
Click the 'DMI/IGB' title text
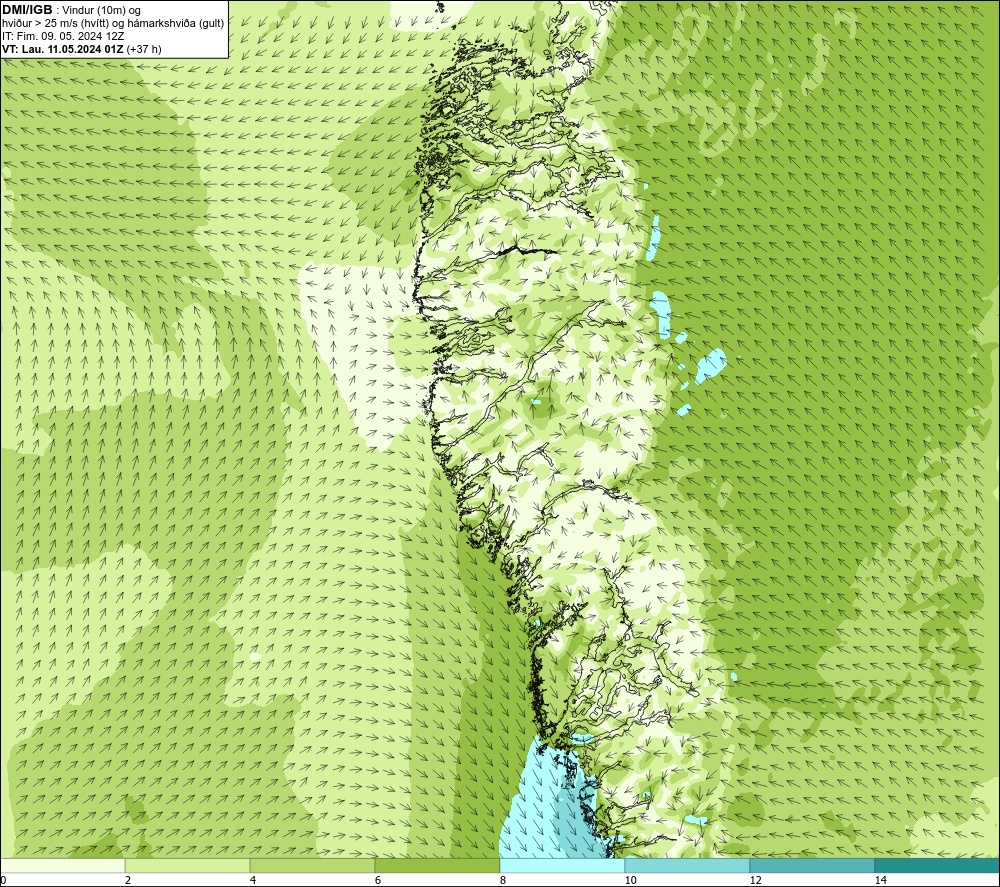click(x=27, y=10)
